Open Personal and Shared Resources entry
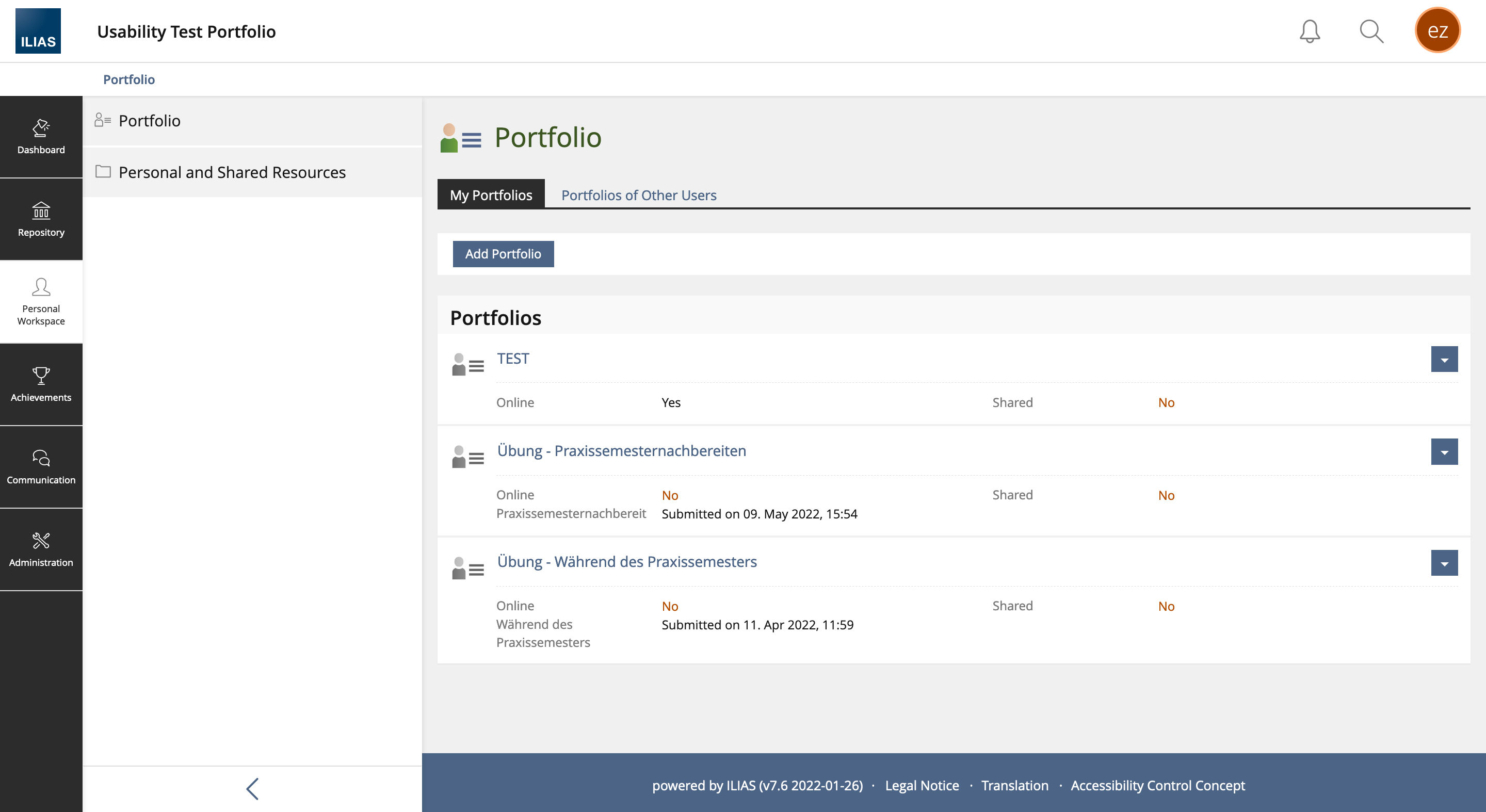Screen dimensions: 1486x812 (232, 172)
